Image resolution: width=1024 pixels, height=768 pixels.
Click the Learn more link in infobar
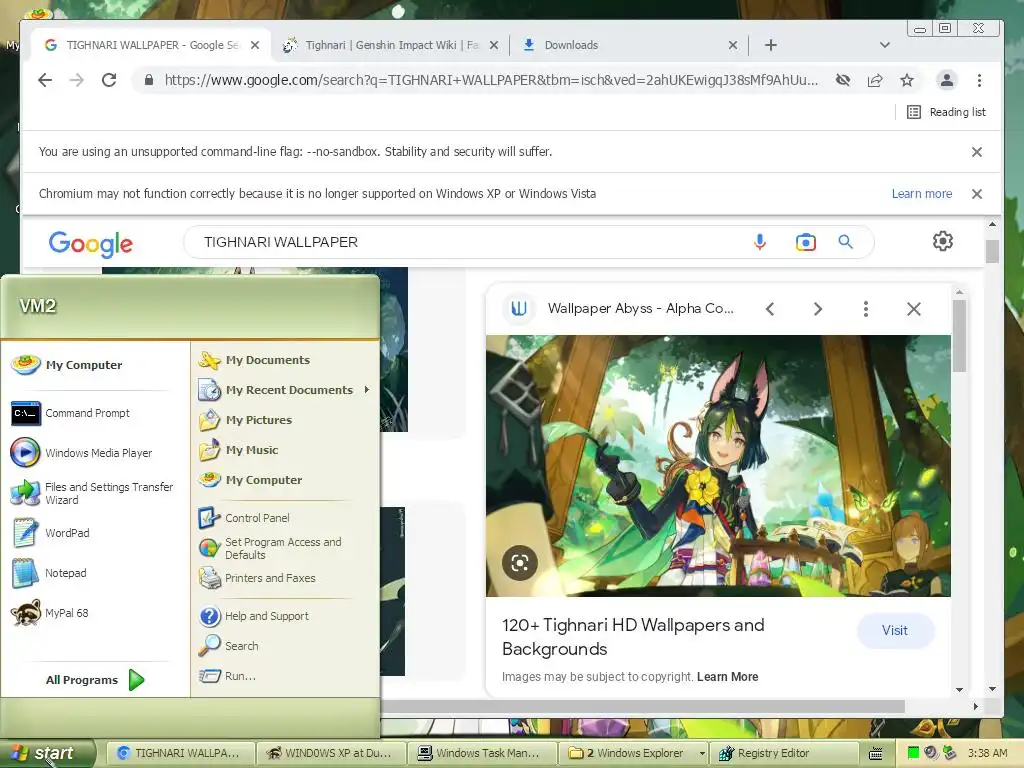coord(921,194)
